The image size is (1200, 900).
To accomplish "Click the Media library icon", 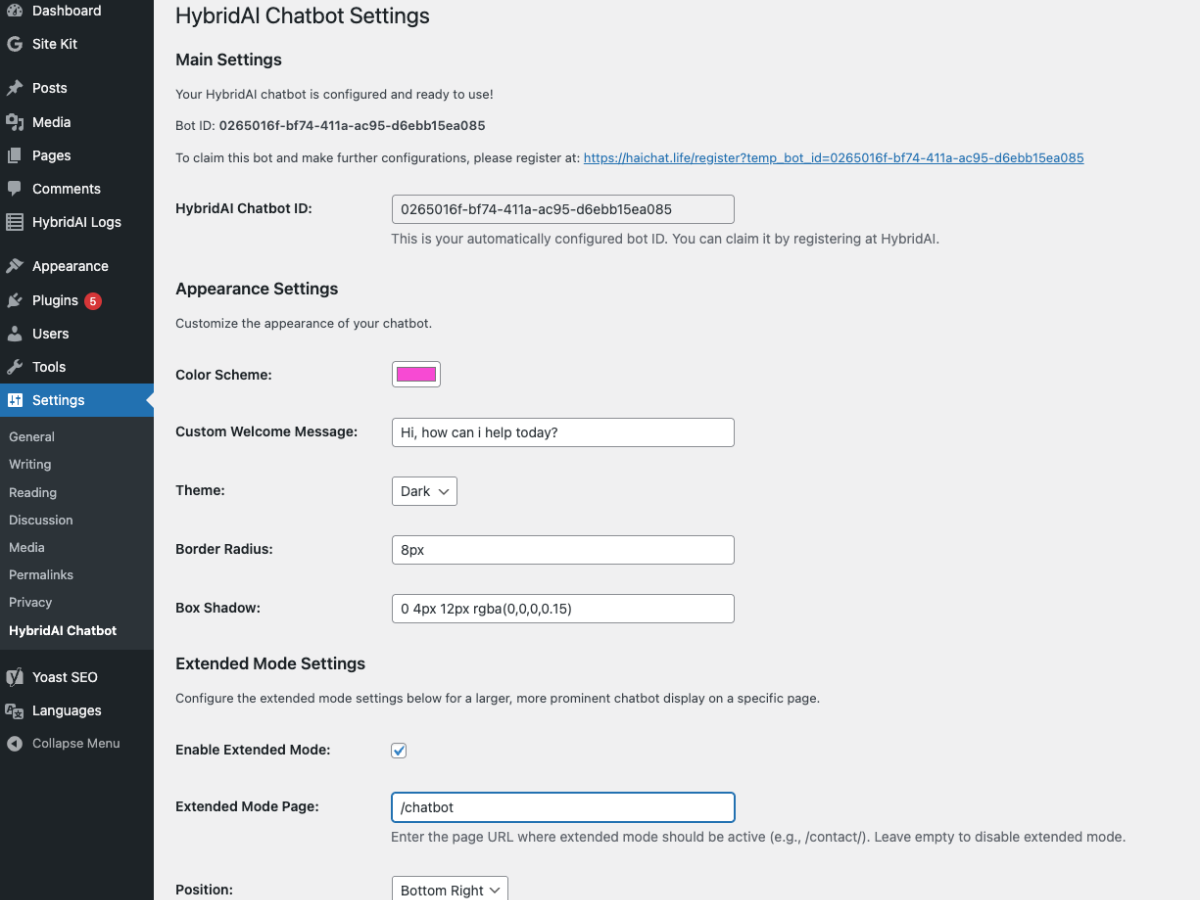I will point(15,122).
